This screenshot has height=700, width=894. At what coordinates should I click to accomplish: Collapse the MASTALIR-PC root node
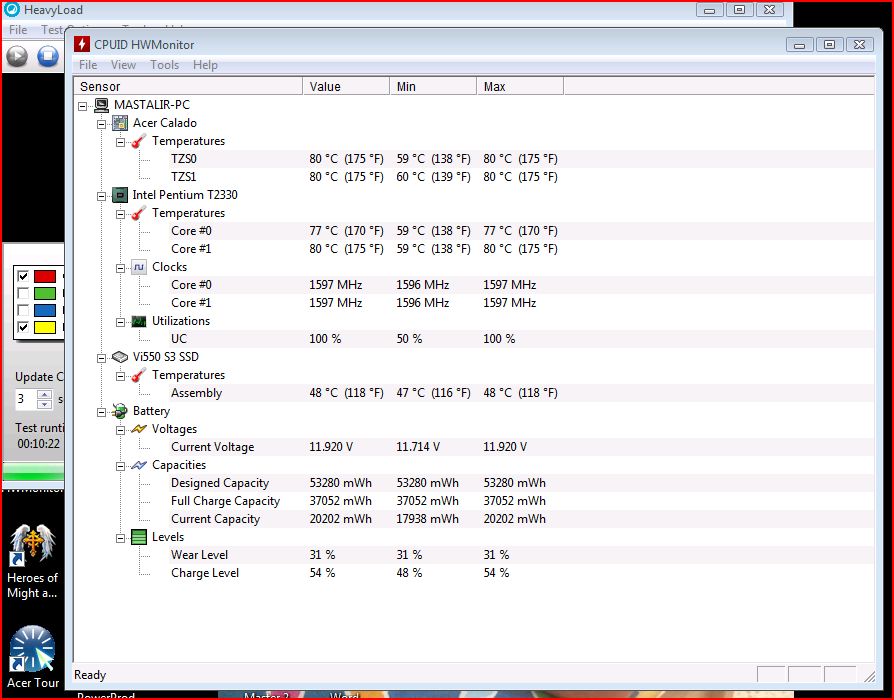pos(83,105)
